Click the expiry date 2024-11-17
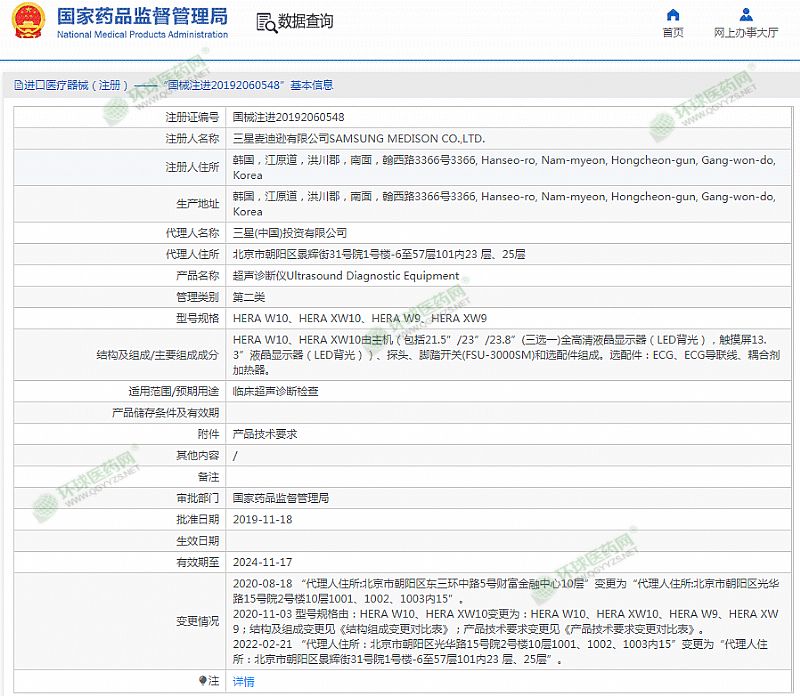 262,562
